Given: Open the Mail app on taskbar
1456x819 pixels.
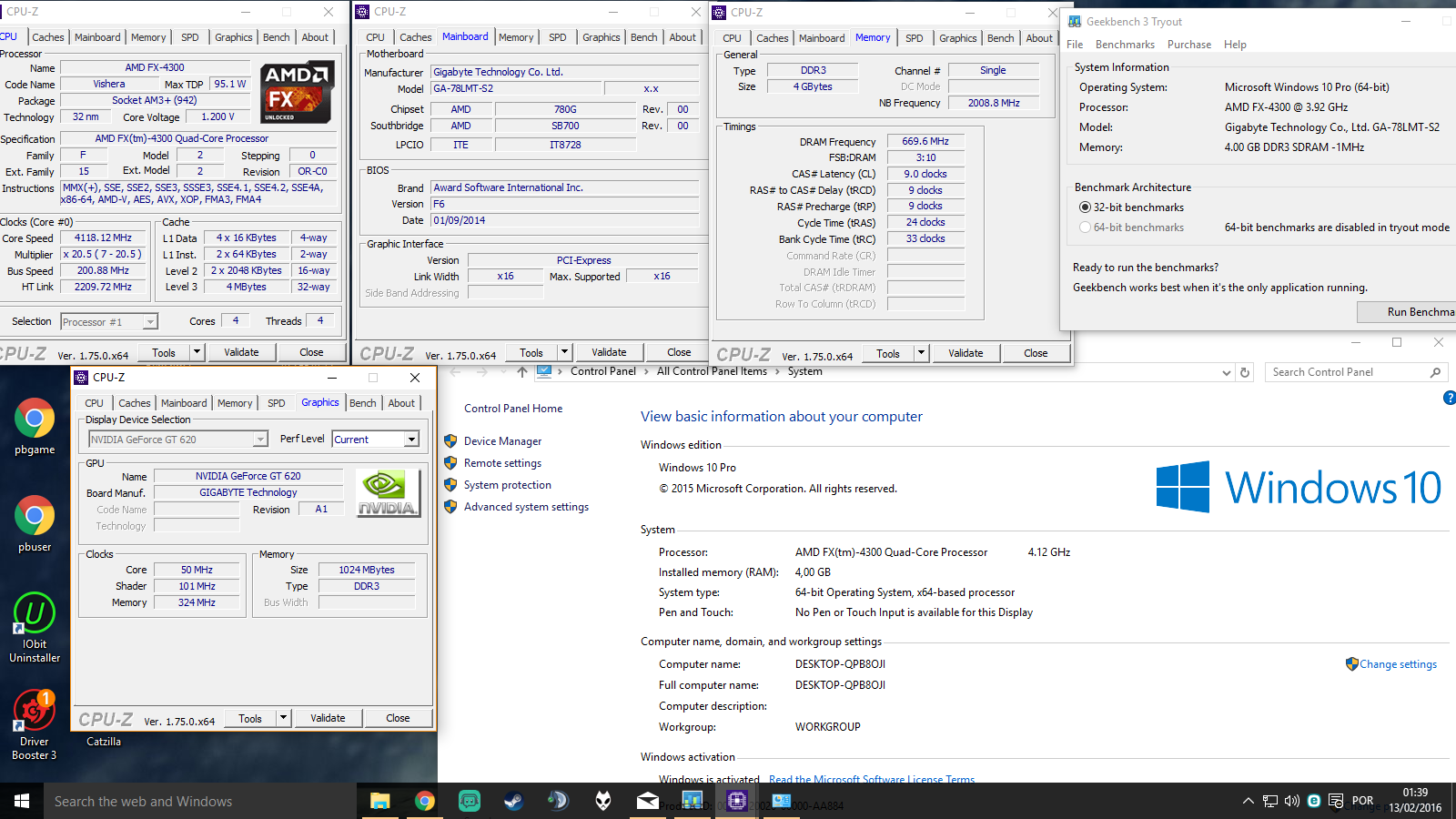Looking at the screenshot, I should tap(647, 801).
